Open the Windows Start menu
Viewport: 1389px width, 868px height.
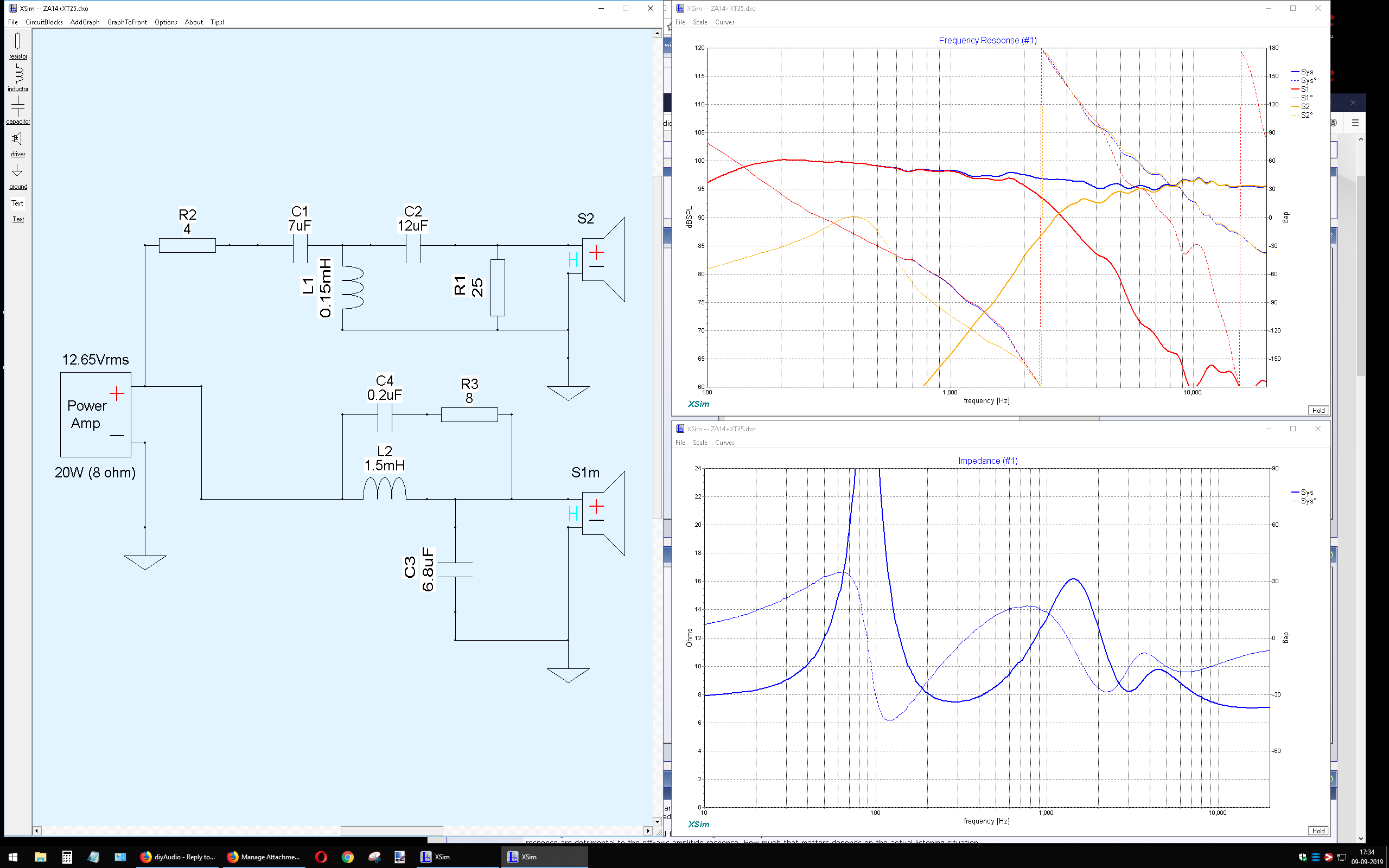point(12,857)
